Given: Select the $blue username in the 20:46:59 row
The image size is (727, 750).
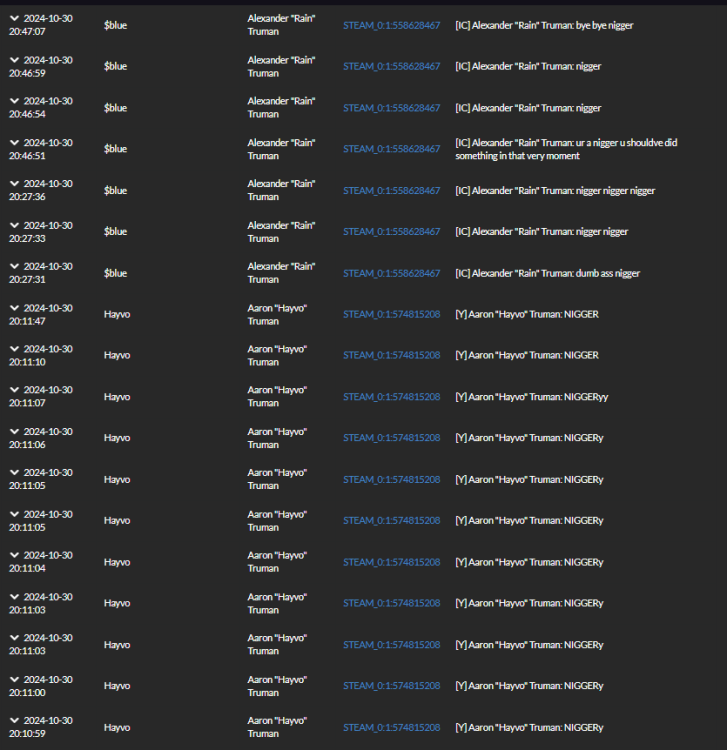Looking at the screenshot, I should tap(115, 66).
